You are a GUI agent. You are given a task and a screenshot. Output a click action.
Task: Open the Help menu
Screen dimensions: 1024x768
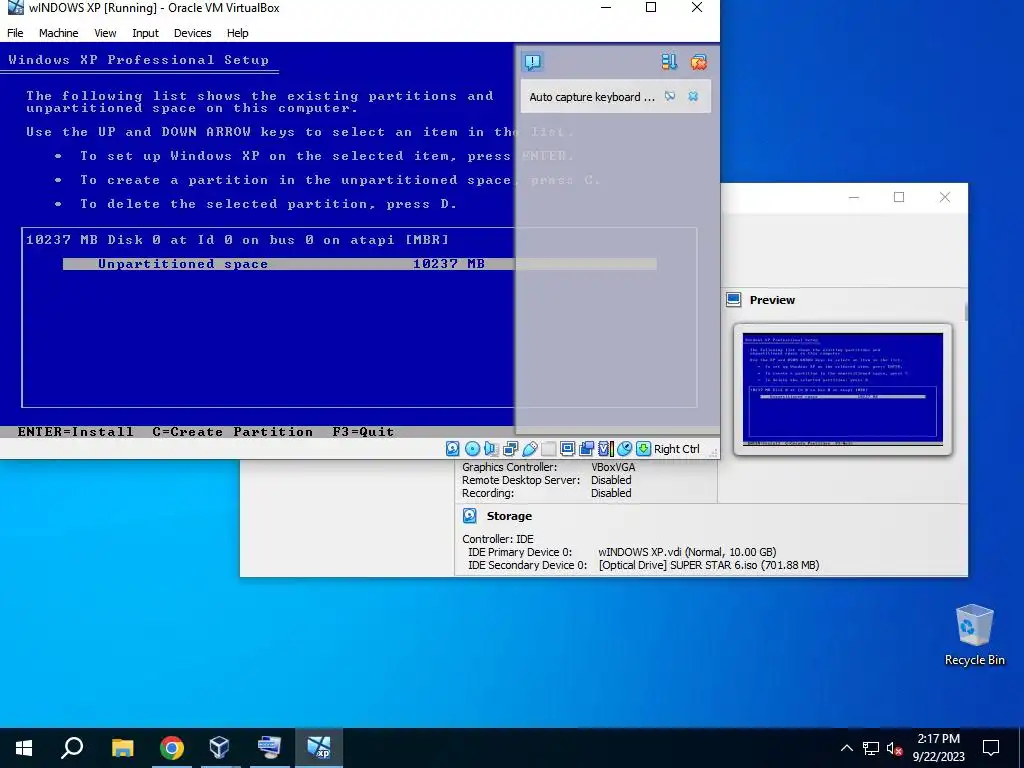click(x=237, y=33)
